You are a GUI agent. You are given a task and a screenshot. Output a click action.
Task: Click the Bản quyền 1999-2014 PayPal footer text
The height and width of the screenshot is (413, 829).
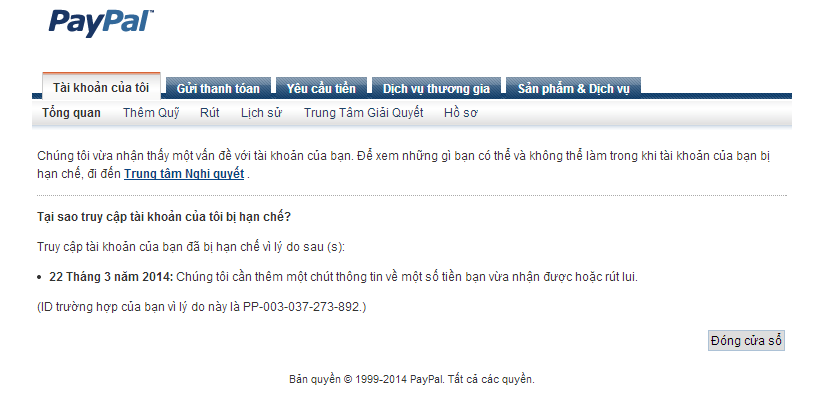pos(412,379)
